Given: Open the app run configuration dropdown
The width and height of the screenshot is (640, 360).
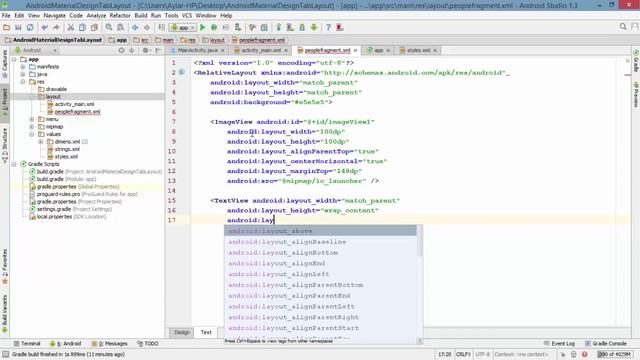Looking at the screenshot, I should coord(183,28).
